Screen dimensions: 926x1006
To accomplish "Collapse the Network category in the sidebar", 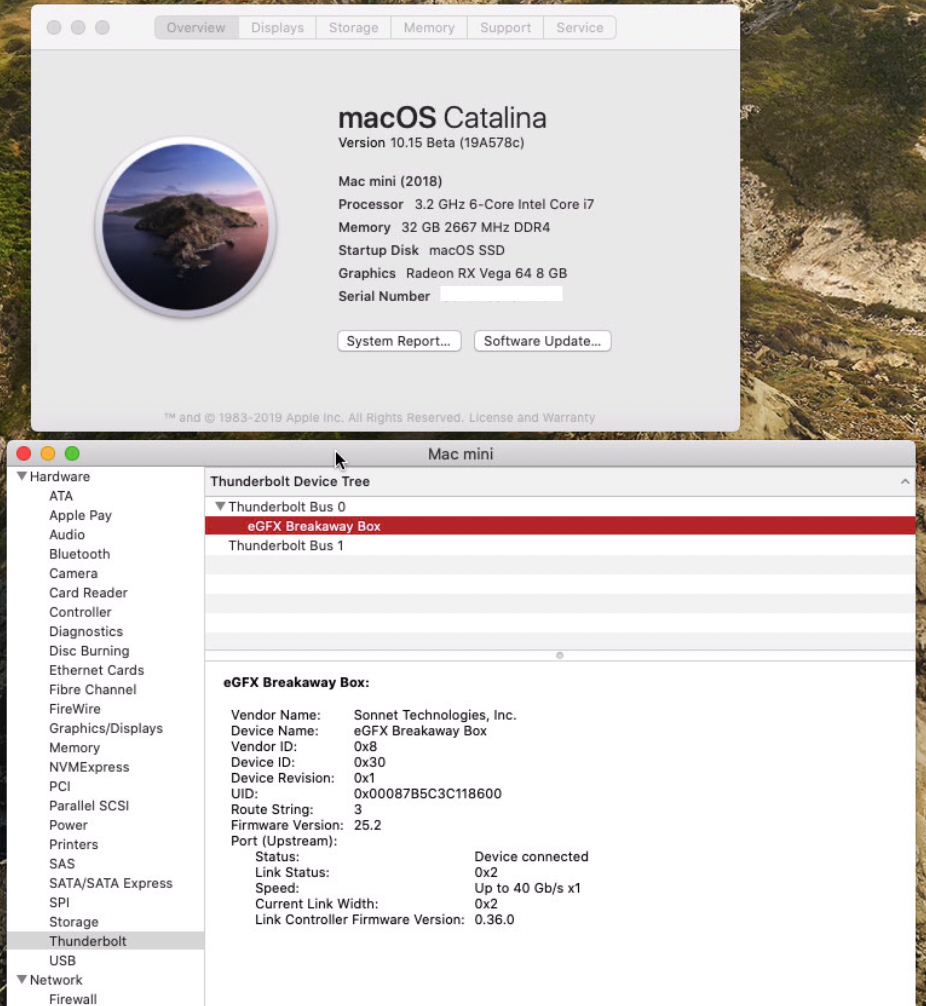I will click(x=22, y=980).
